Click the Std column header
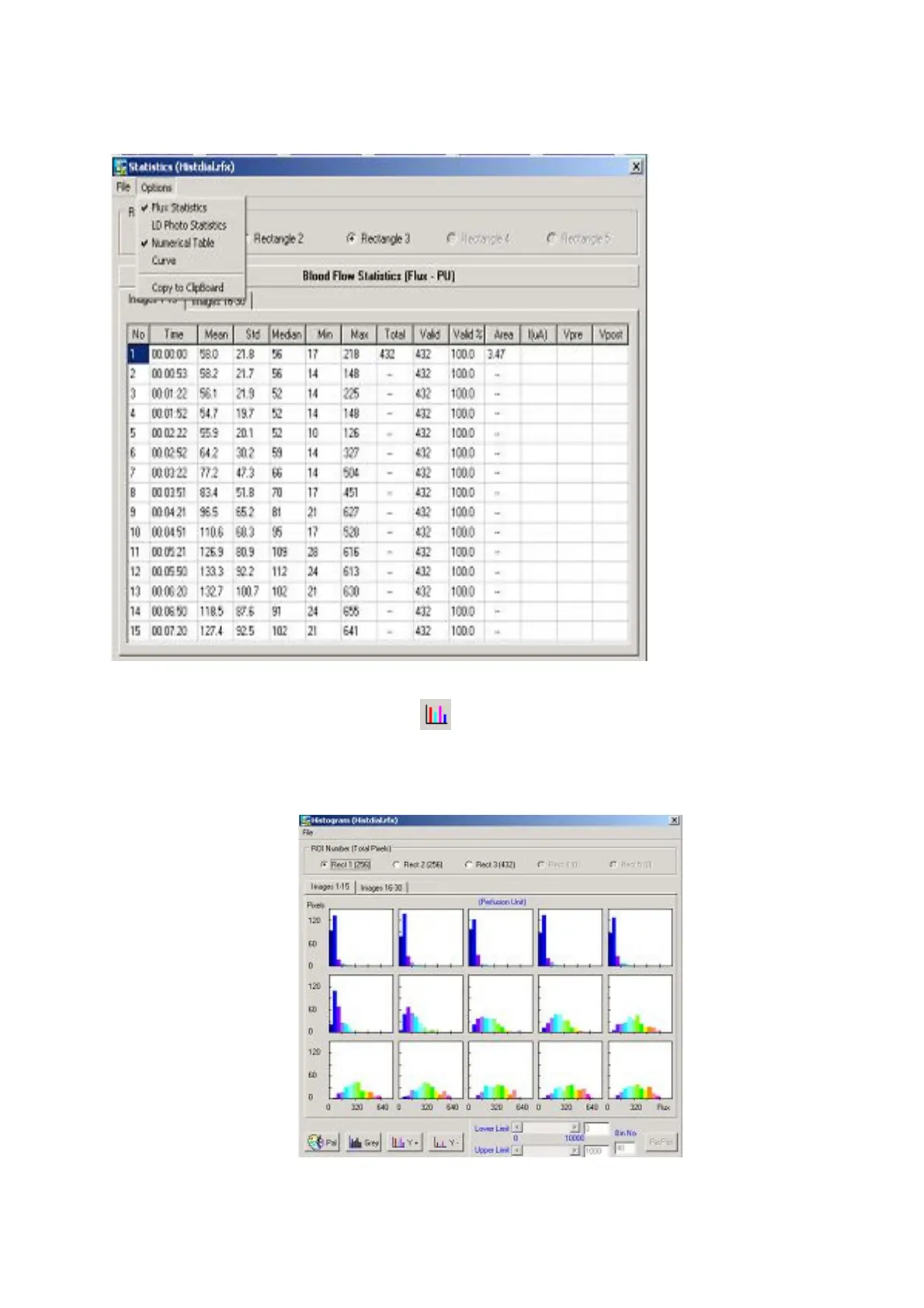The height and width of the screenshot is (1308, 924). pos(252,335)
